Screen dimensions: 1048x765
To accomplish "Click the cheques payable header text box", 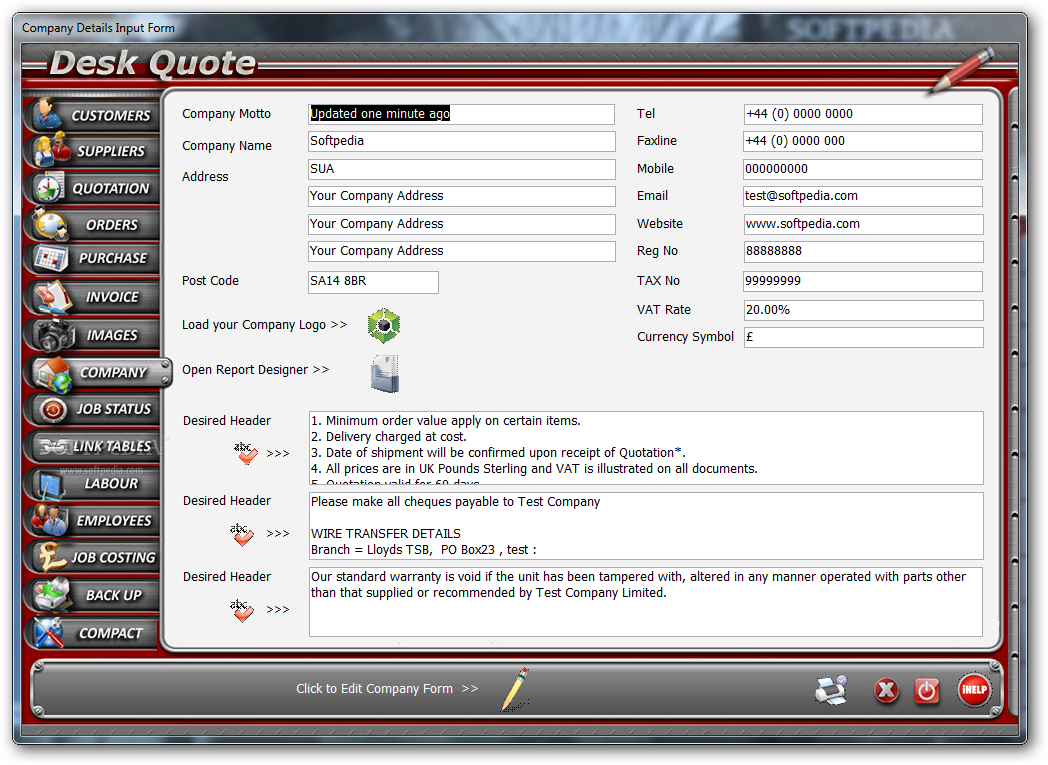I will pos(646,526).
